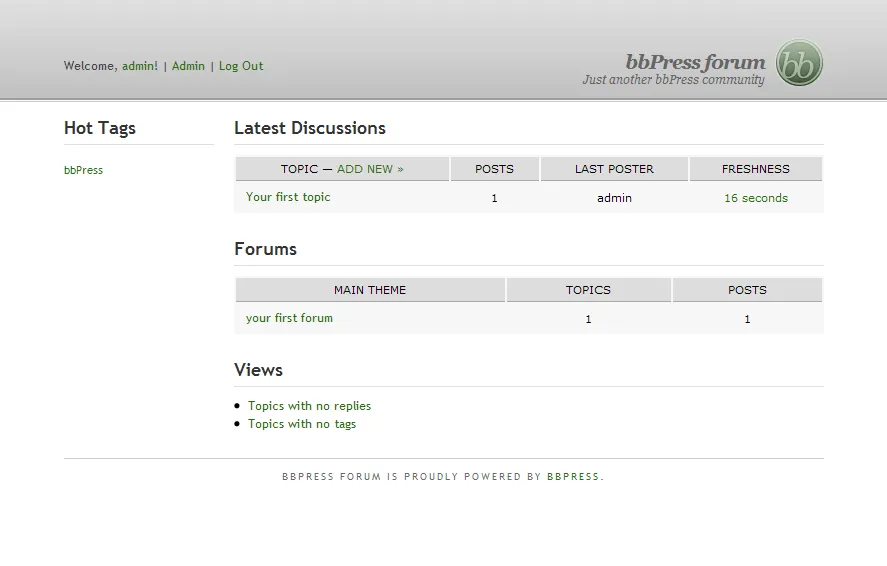This screenshot has width=887, height=566.
Task: Open 'your first forum' in Forums
Action: click(289, 318)
